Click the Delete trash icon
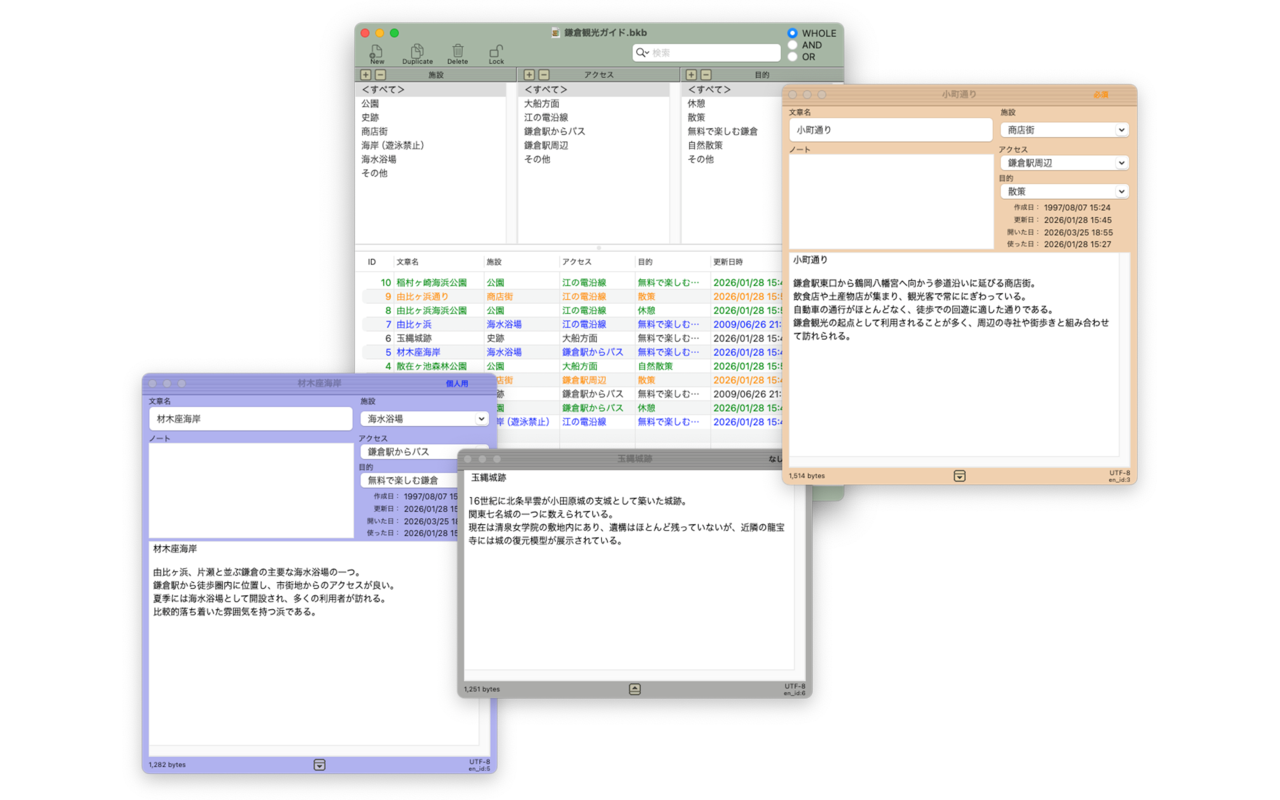Image resolution: width=1280 pixels, height=800 pixels. click(457, 51)
